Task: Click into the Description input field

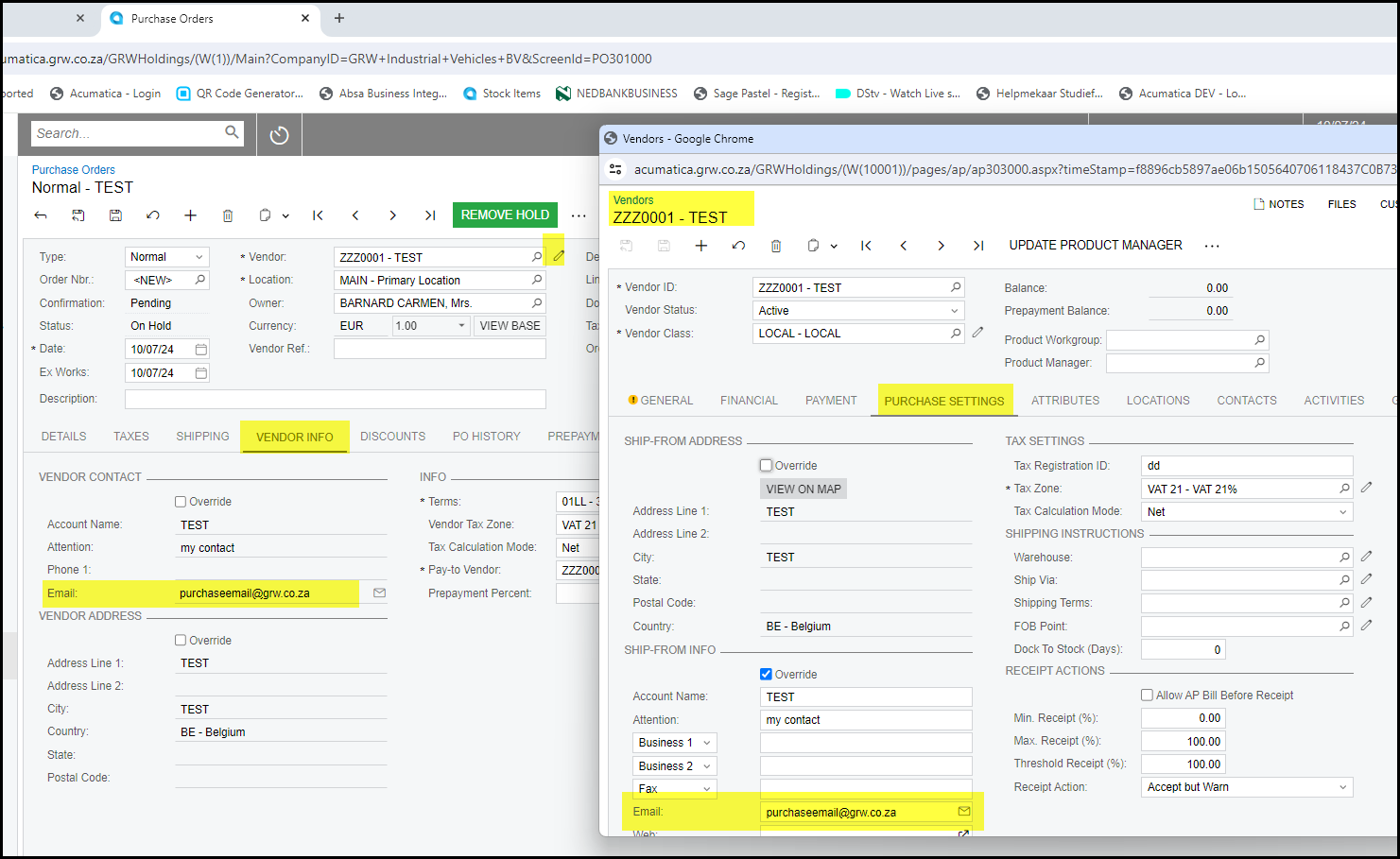Action: click(x=335, y=399)
